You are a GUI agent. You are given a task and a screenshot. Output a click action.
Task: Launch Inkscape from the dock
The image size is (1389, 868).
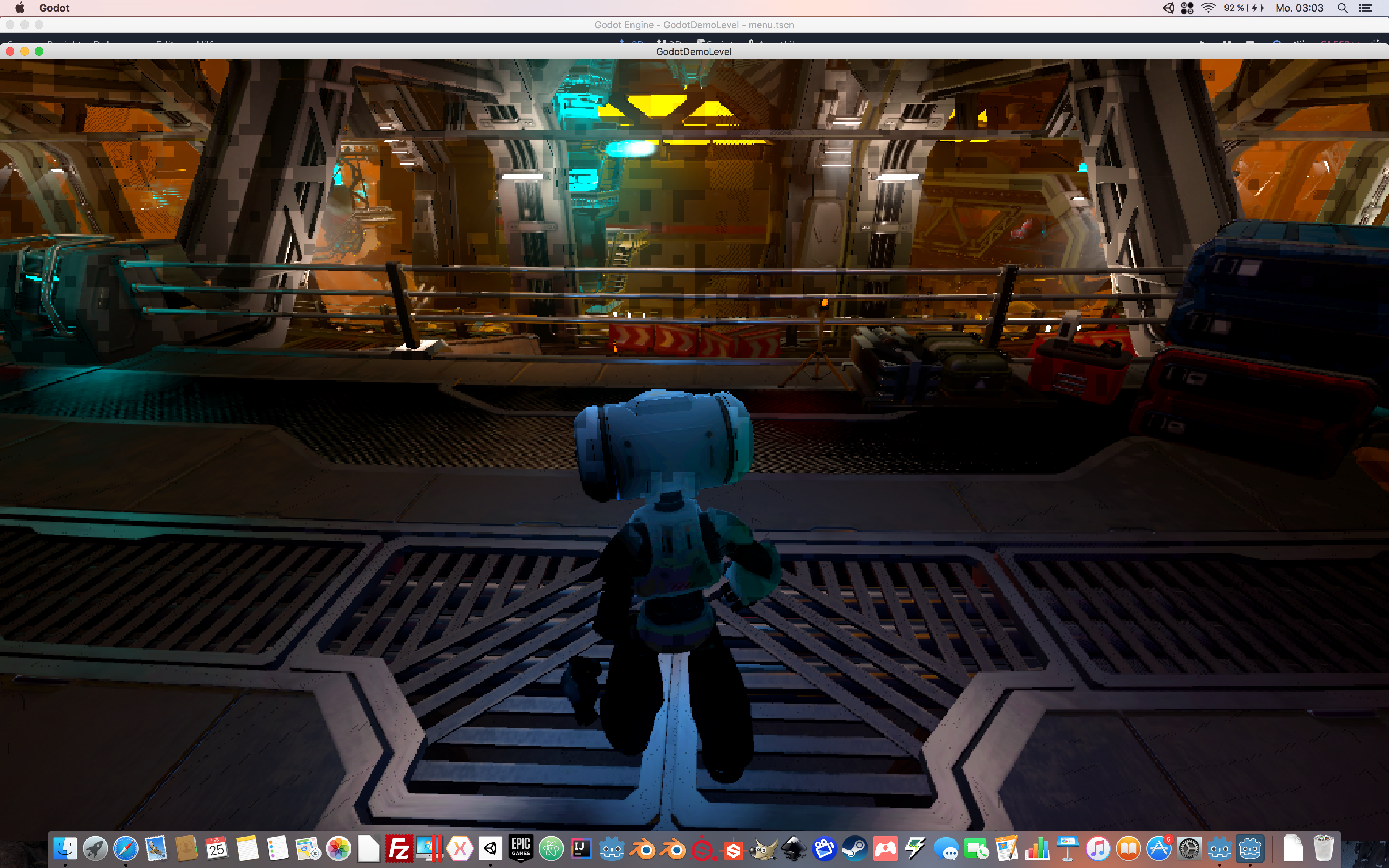coord(794,848)
